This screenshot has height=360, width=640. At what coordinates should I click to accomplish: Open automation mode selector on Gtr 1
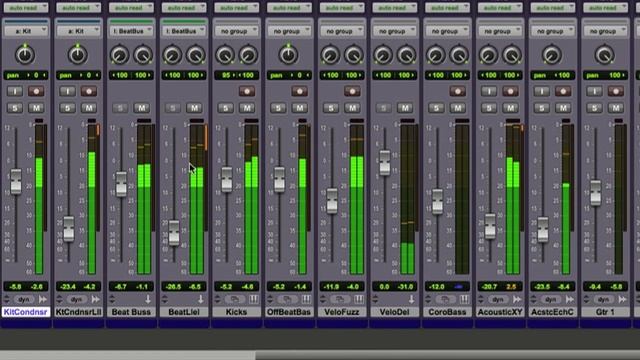tap(605, 7)
